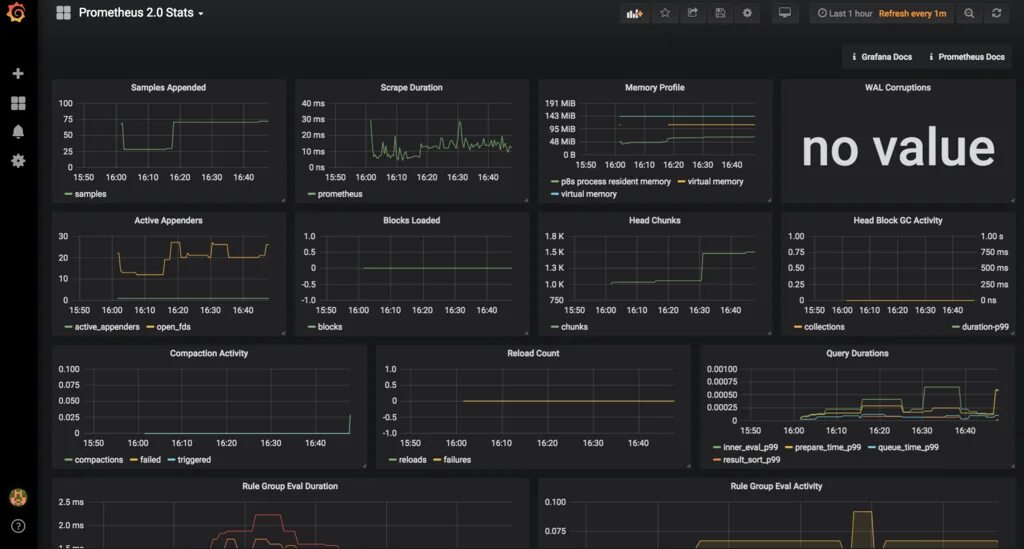Image resolution: width=1024 pixels, height=549 pixels.
Task: Open the Blocks Loaded panel title menu
Action: (411, 221)
